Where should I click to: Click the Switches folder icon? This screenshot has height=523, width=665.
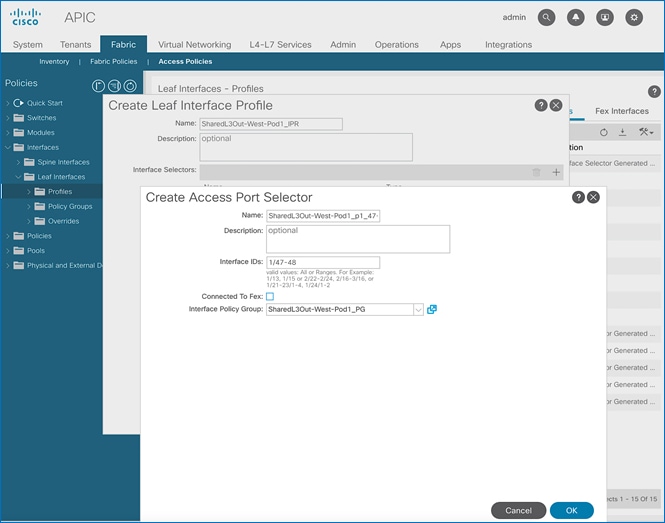(x=19, y=117)
